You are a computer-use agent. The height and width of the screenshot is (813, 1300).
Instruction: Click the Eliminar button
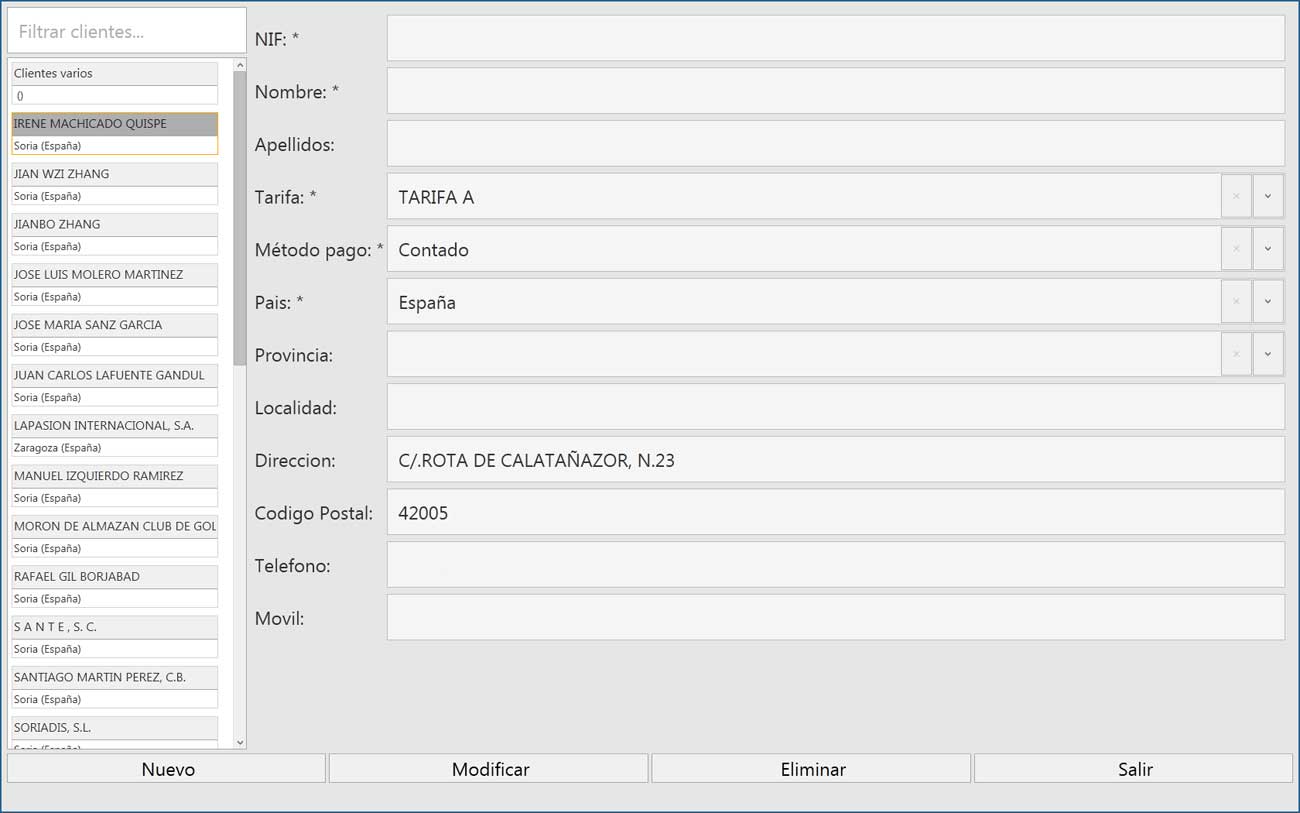tap(812, 769)
